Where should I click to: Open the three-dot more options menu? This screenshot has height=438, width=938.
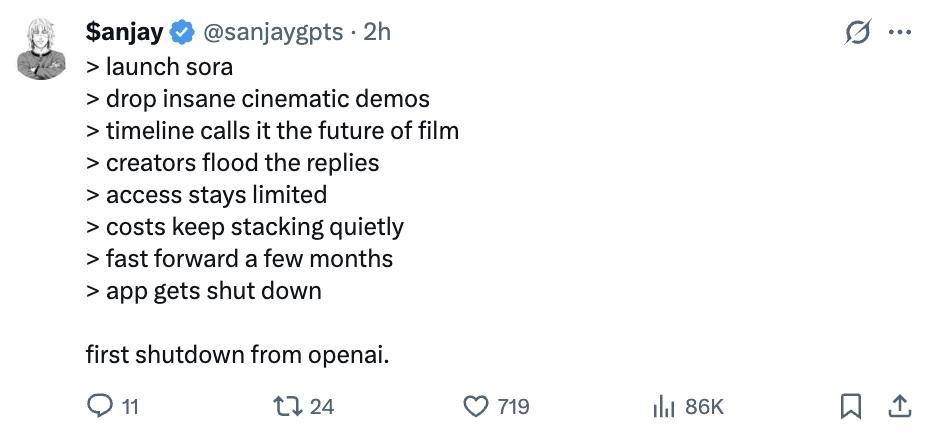coord(899,33)
